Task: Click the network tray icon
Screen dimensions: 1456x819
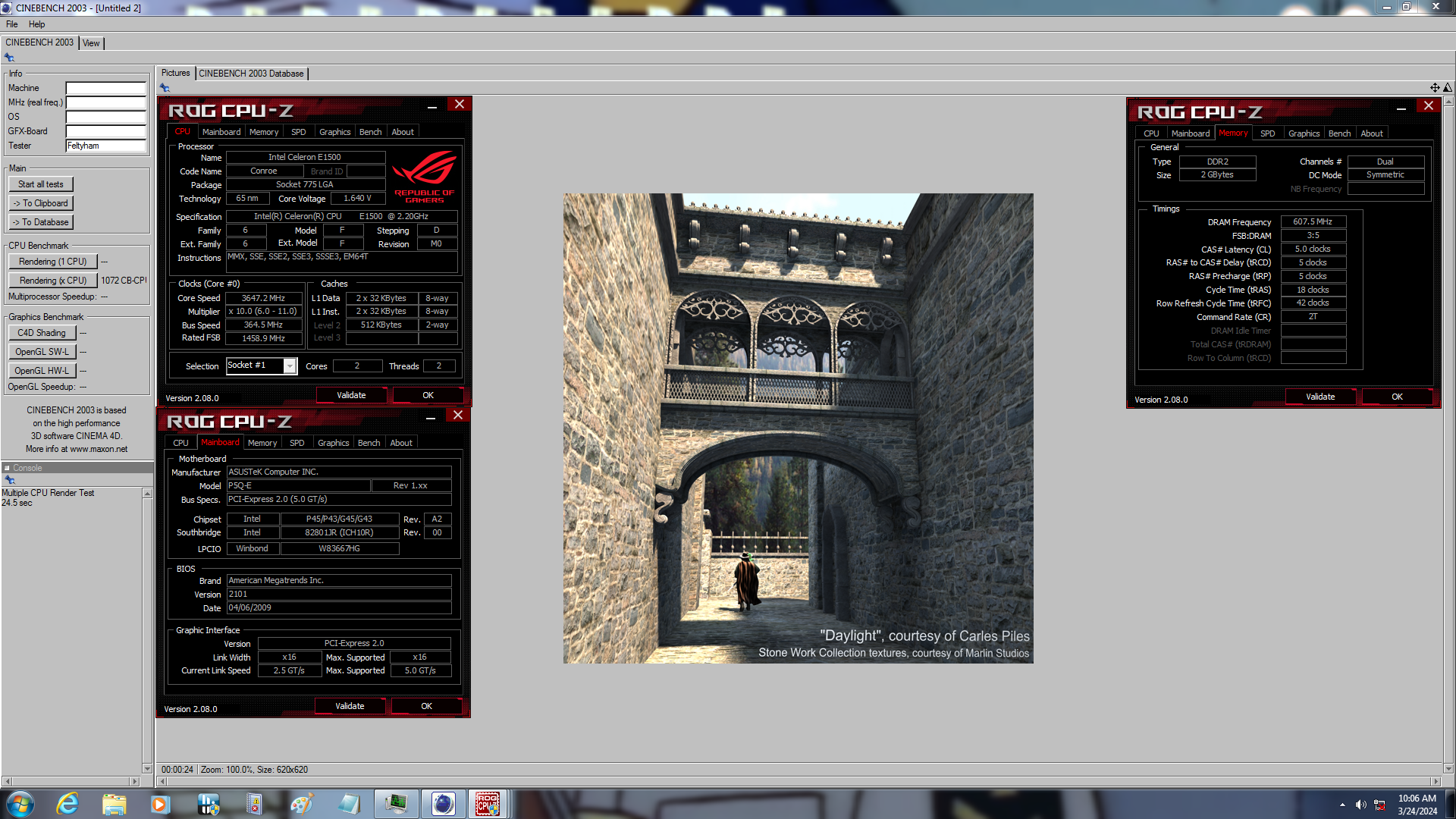Action: point(1379,805)
